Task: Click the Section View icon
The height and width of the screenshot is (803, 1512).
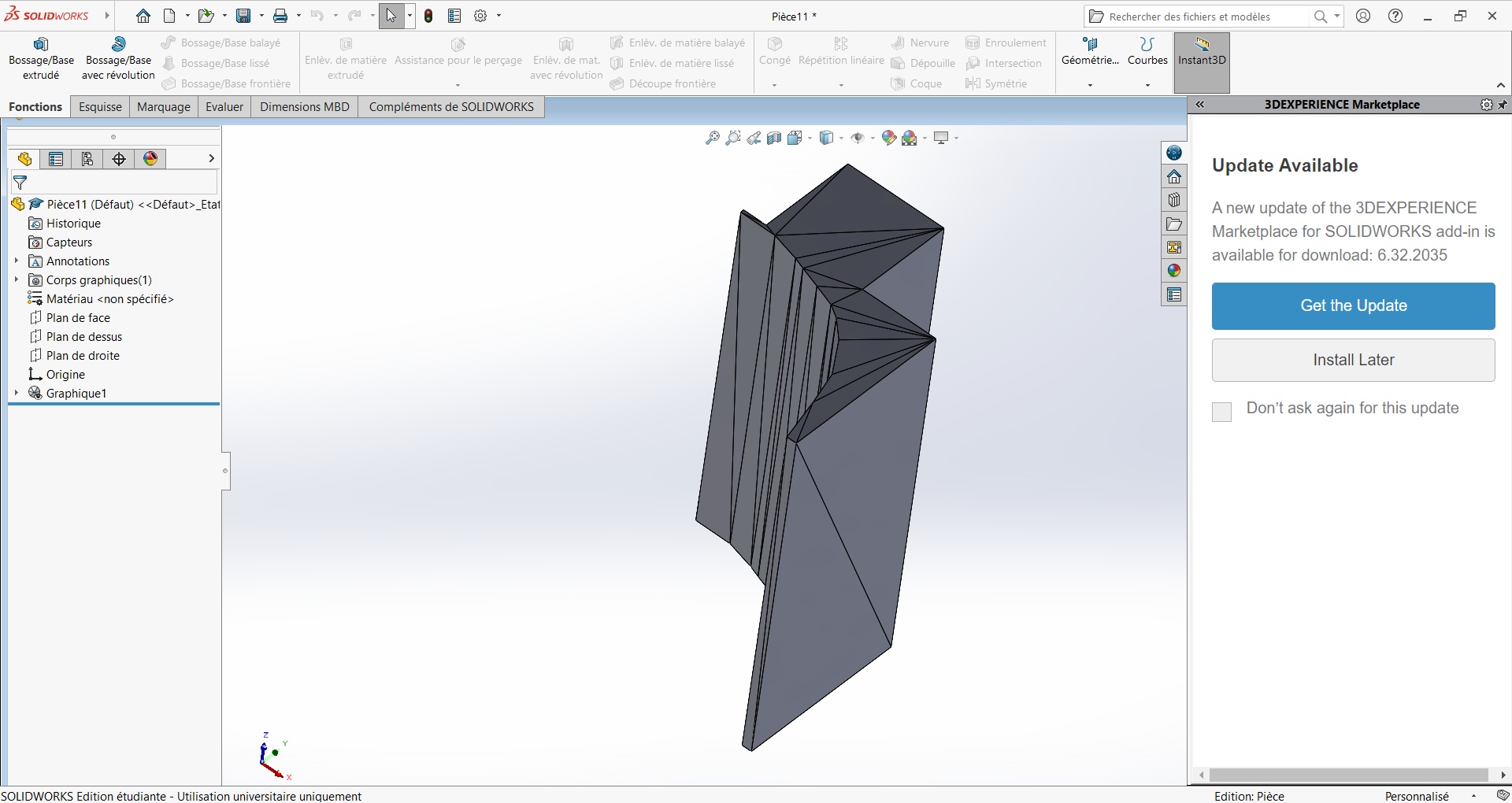Action: (x=774, y=139)
